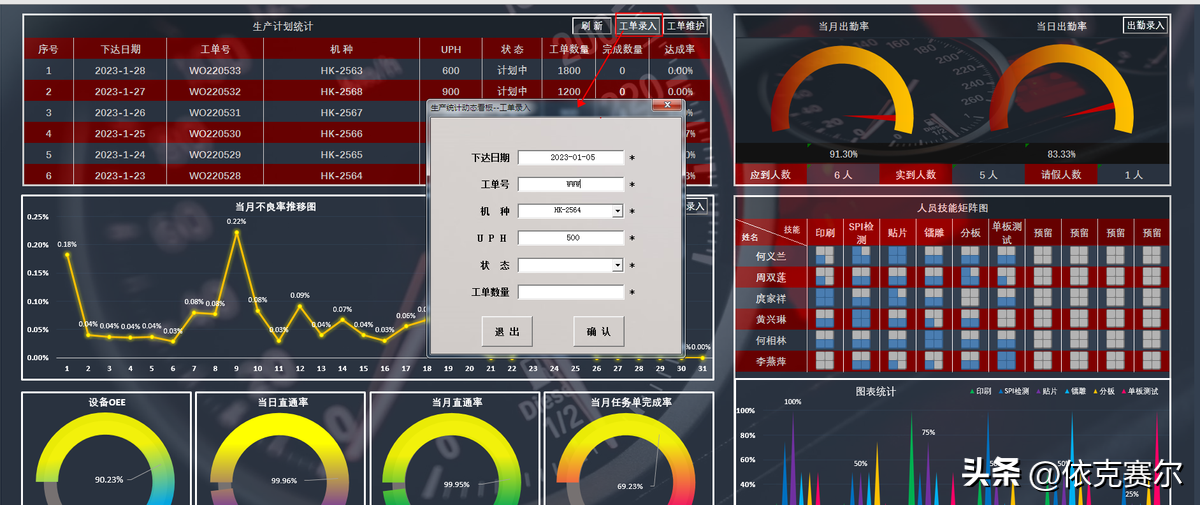The image size is (1200, 505).
Task: Click 周双莲's 分板 skill level icon
Action: tap(970, 277)
